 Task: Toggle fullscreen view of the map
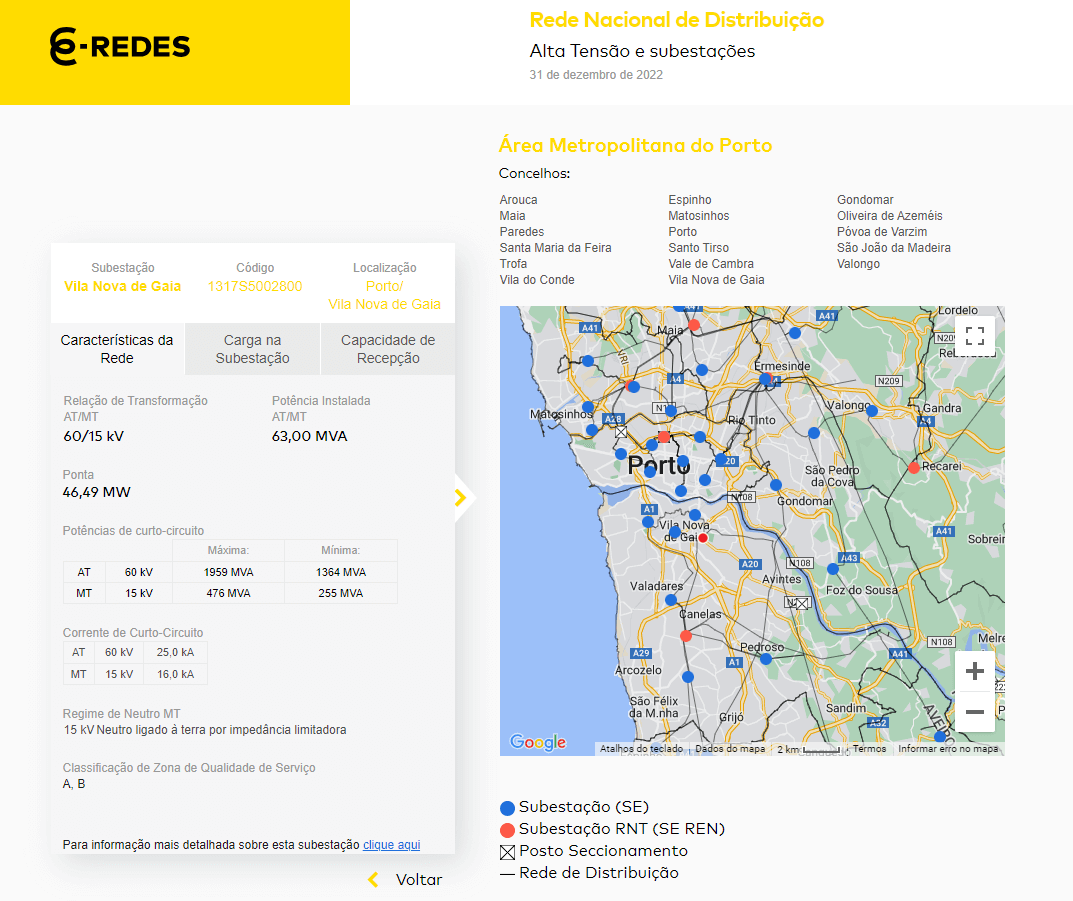(x=975, y=337)
